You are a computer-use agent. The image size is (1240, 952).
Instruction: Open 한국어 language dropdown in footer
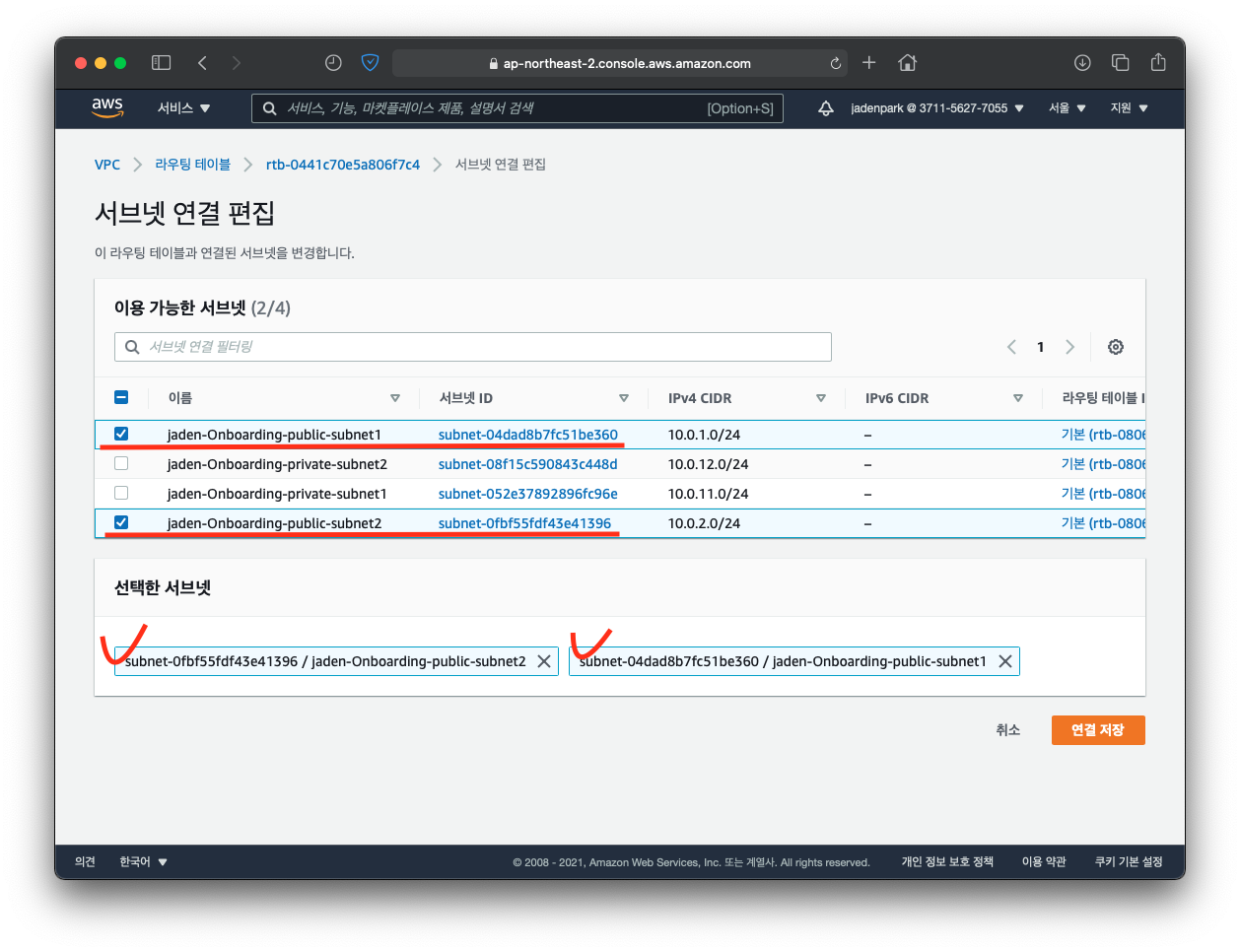(143, 861)
